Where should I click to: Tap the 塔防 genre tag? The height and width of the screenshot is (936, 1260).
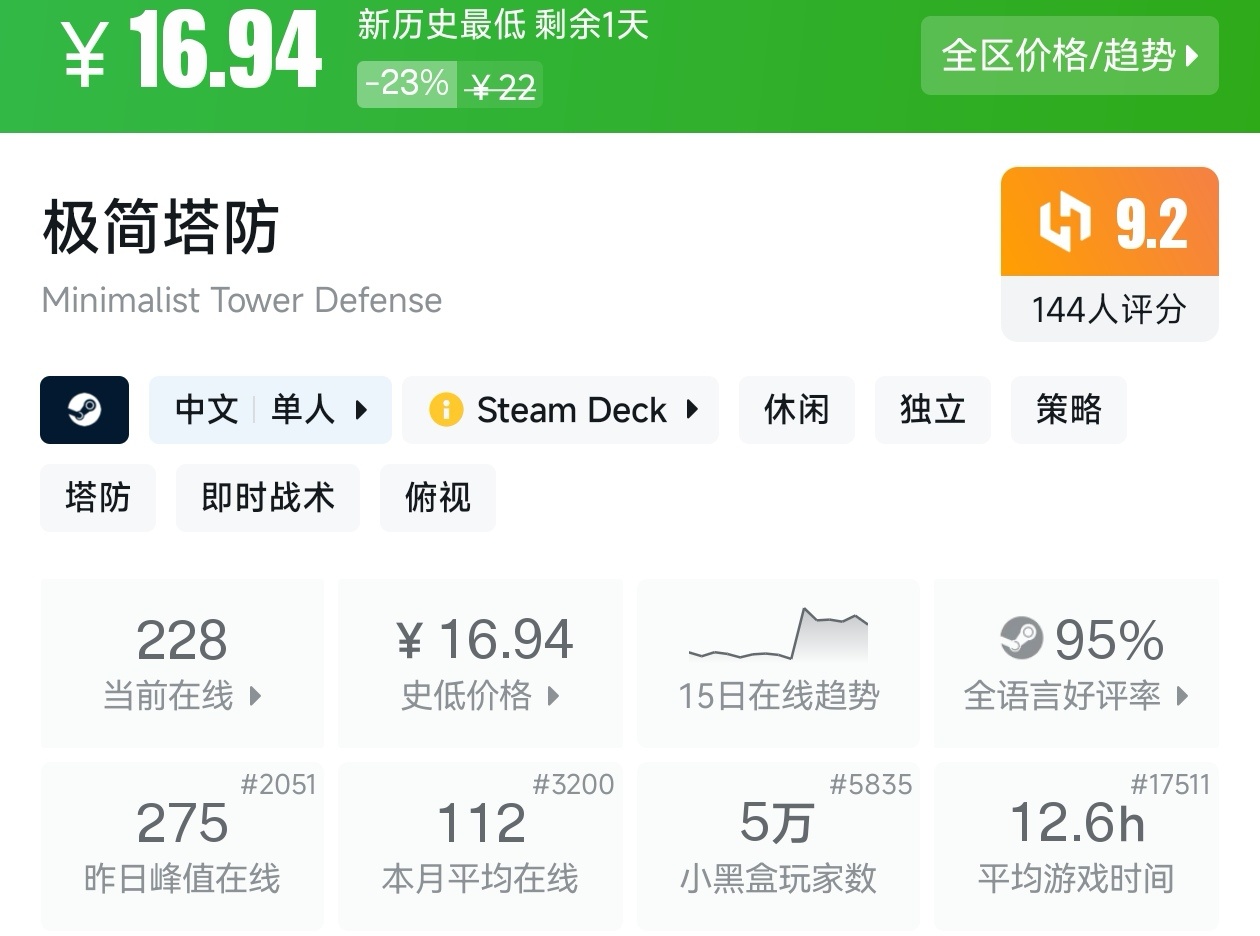[x=98, y=498]
